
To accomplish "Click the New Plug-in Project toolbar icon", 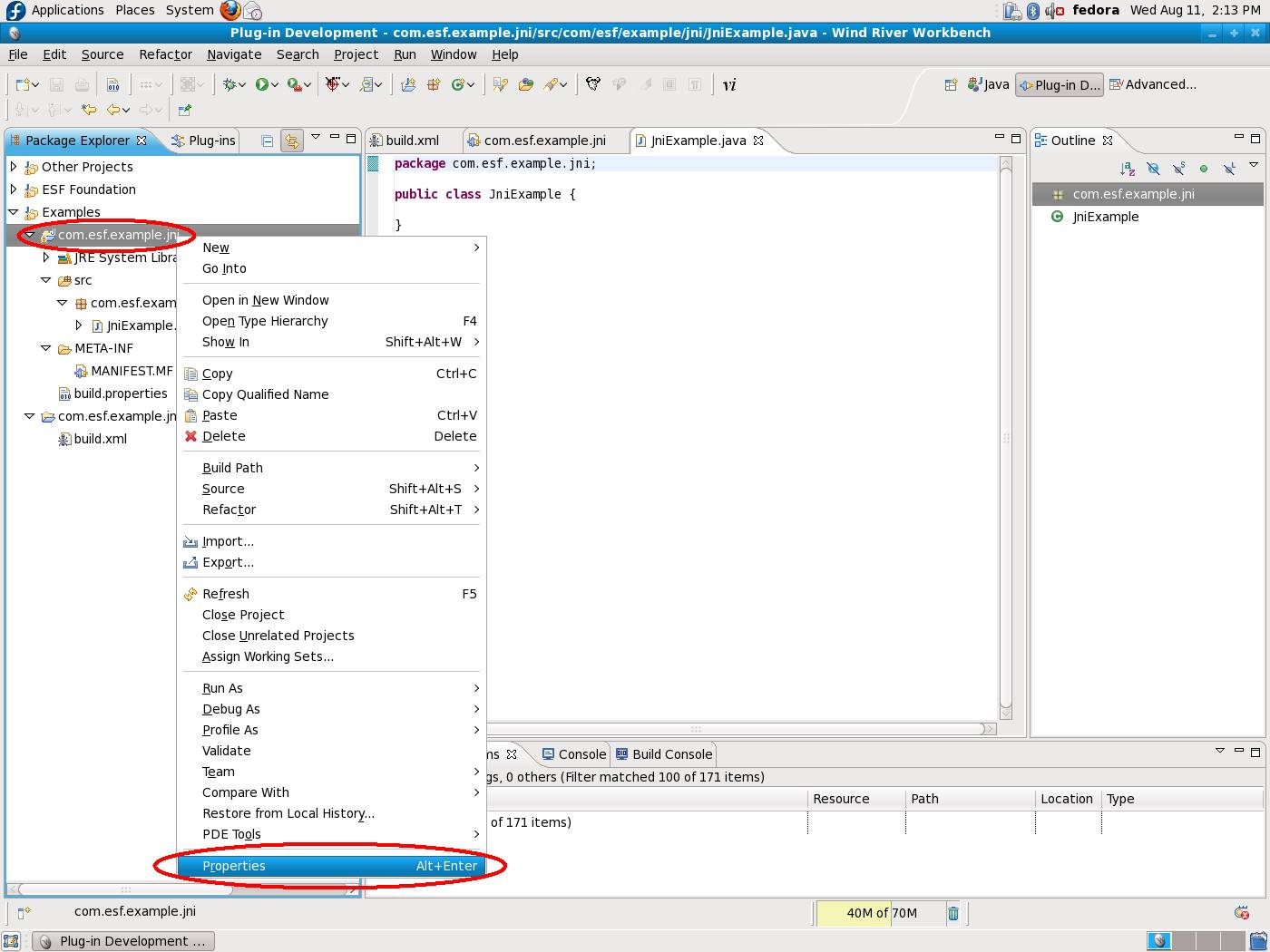I will pyautogui.click(x=408, y=84).
